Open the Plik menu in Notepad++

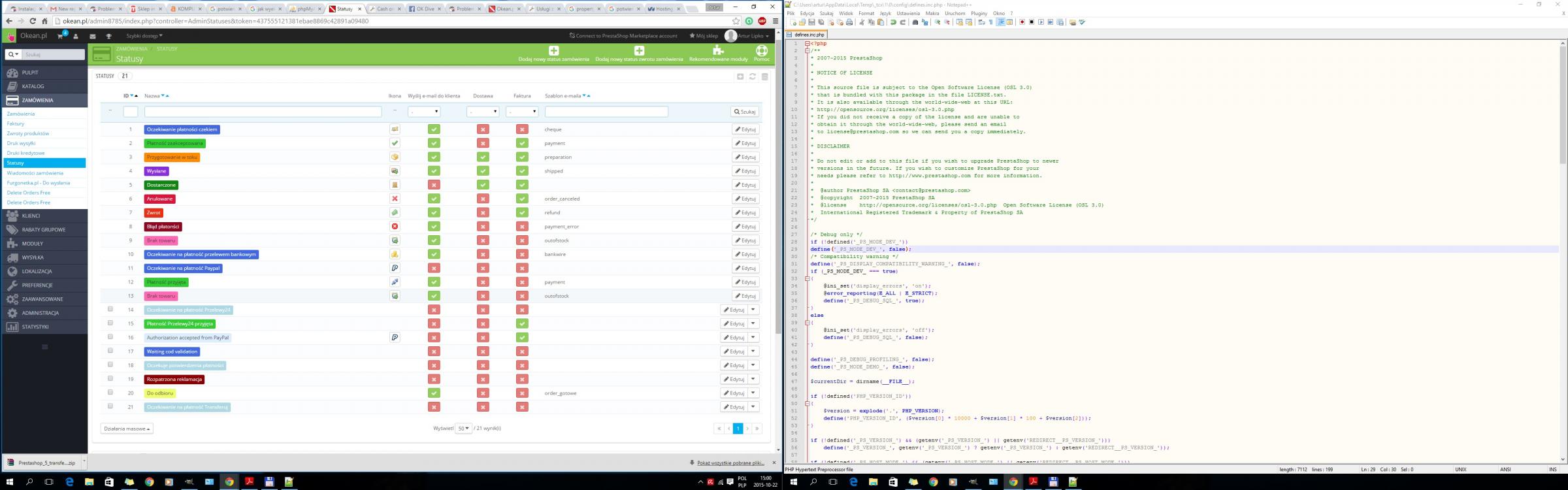[791, 13]
